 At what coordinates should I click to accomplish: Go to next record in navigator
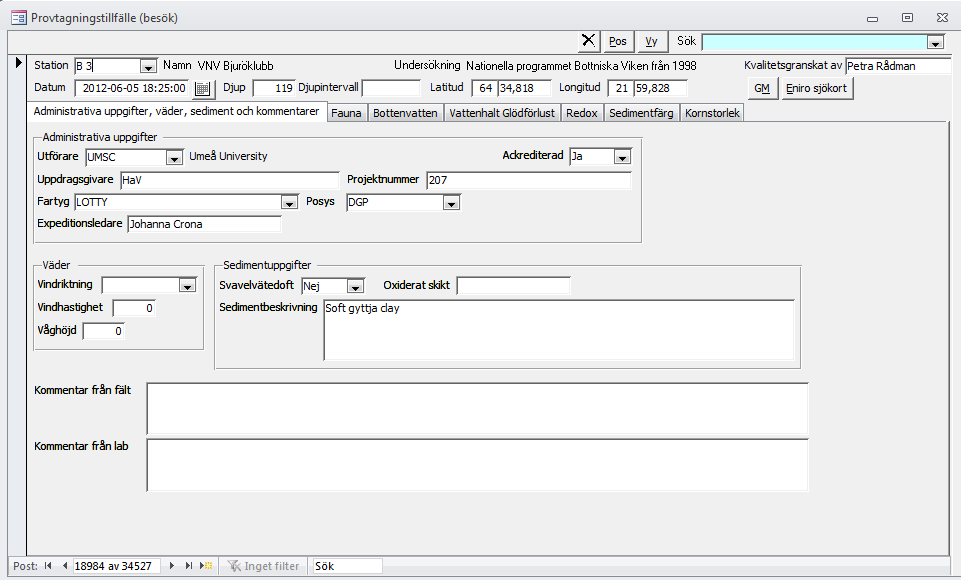[x=172, y=566]
